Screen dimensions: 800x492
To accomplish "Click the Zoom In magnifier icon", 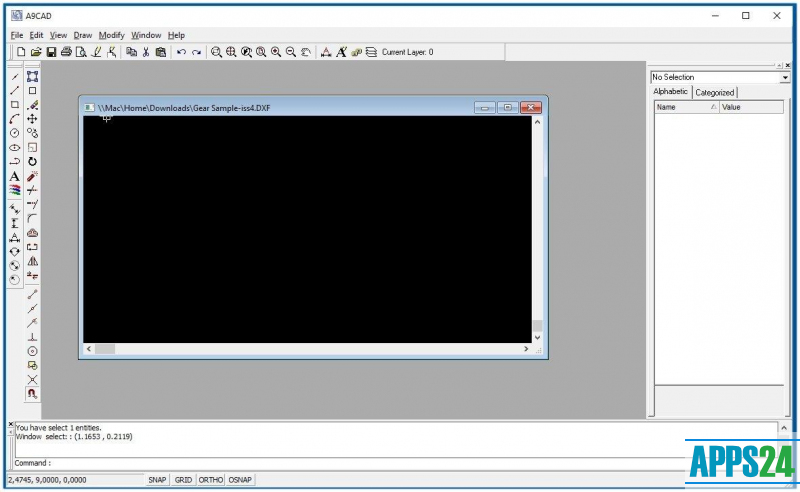I will coord(276,52).
